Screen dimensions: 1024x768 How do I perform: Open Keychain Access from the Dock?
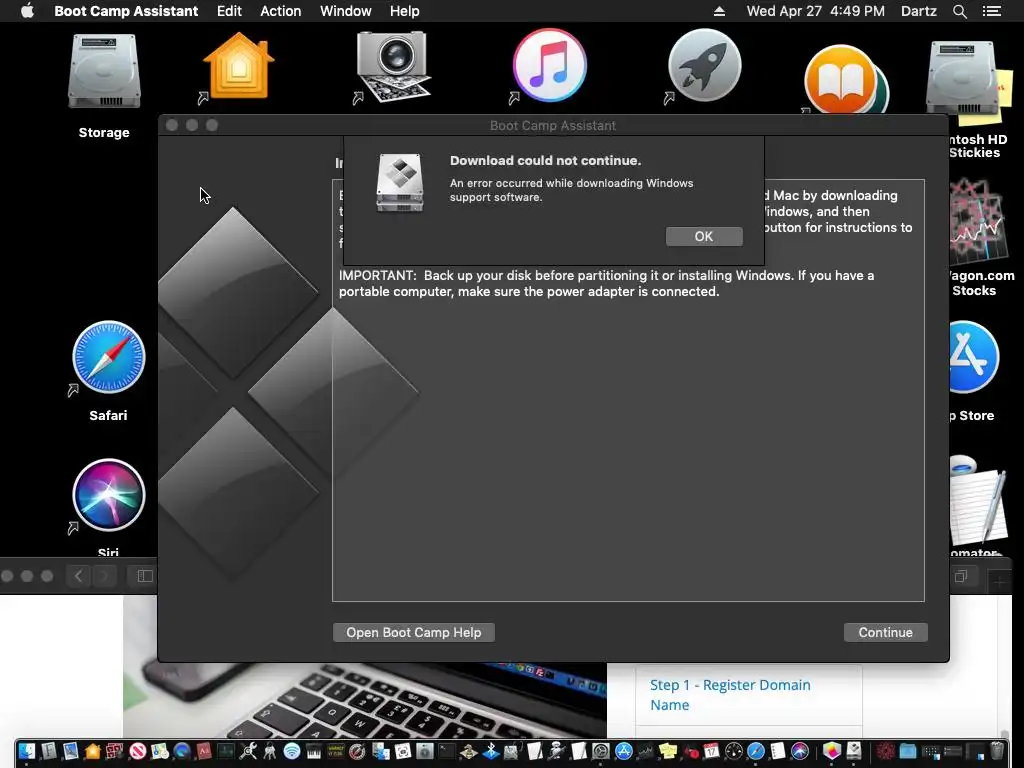[270, 751]
